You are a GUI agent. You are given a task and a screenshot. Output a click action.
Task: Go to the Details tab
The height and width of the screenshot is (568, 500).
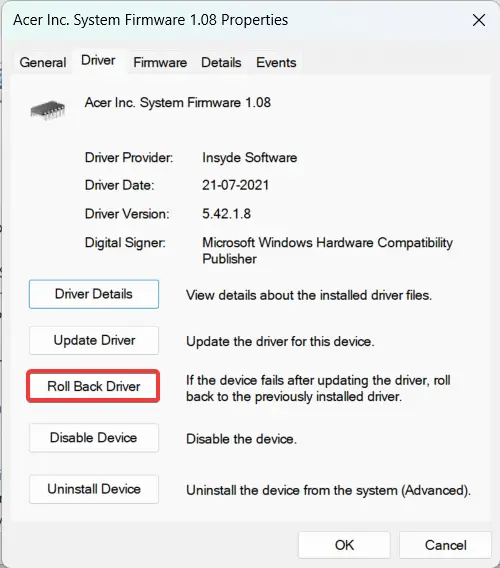pos(221,62)
